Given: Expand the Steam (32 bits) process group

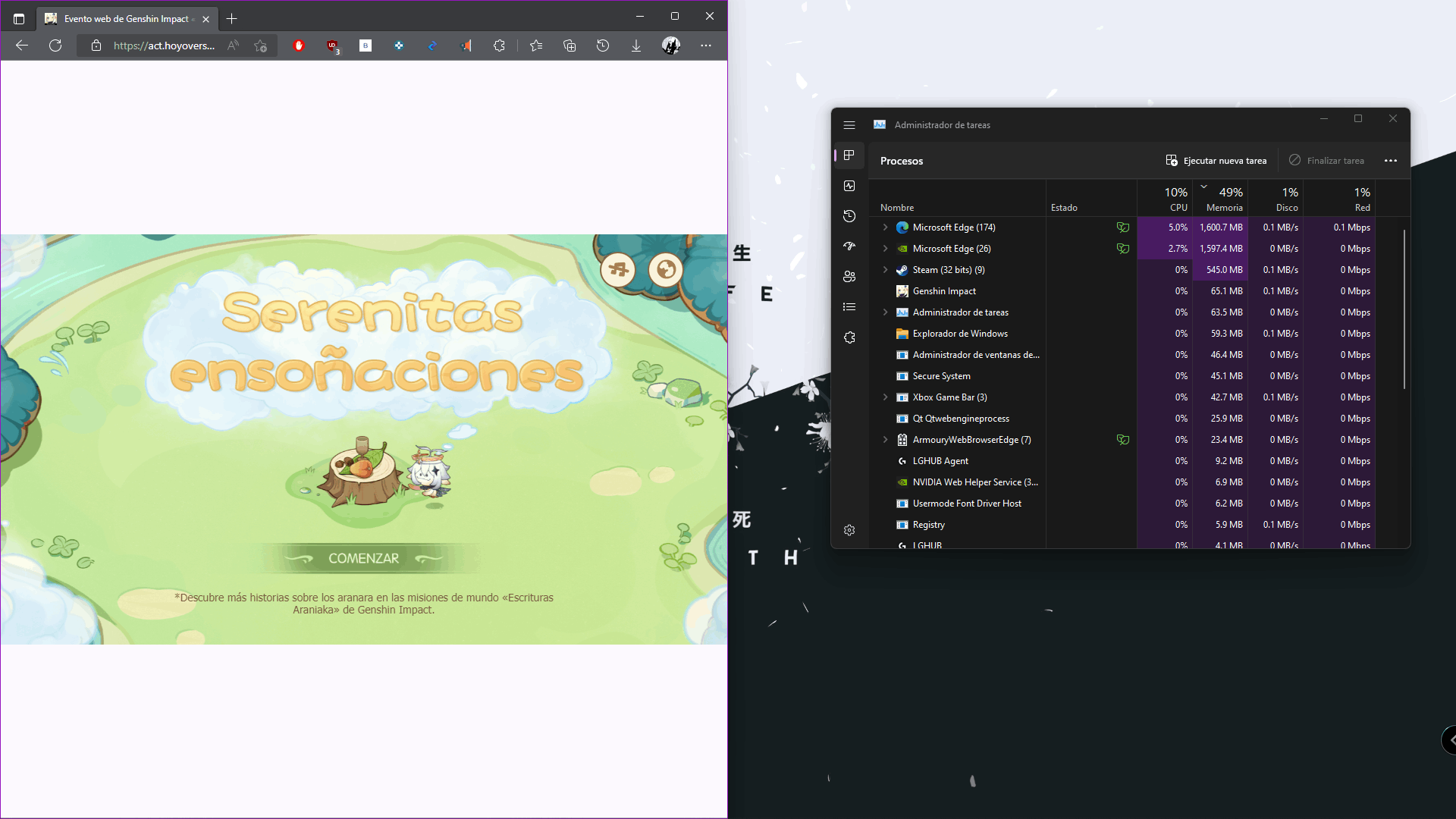Looking at the screenshot, I should point(885,270).
